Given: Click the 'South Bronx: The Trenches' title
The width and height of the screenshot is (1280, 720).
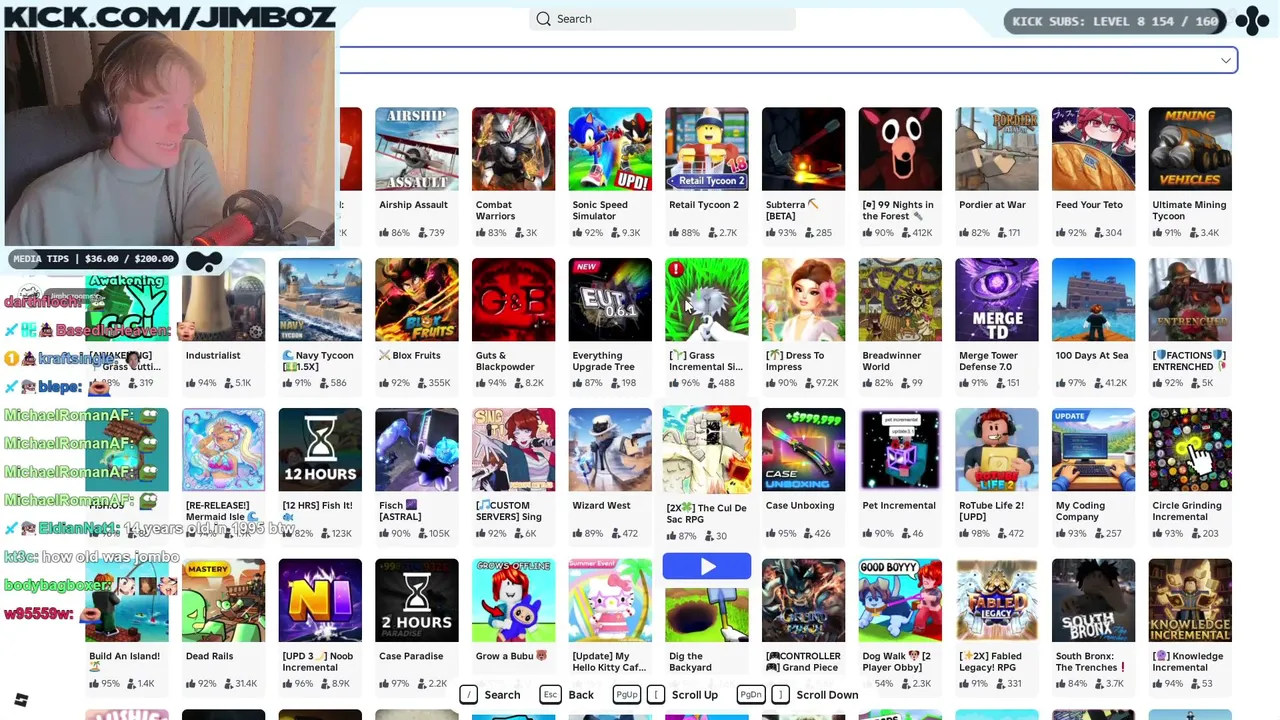Looking at the screenshot, I should pos(1091,662).
